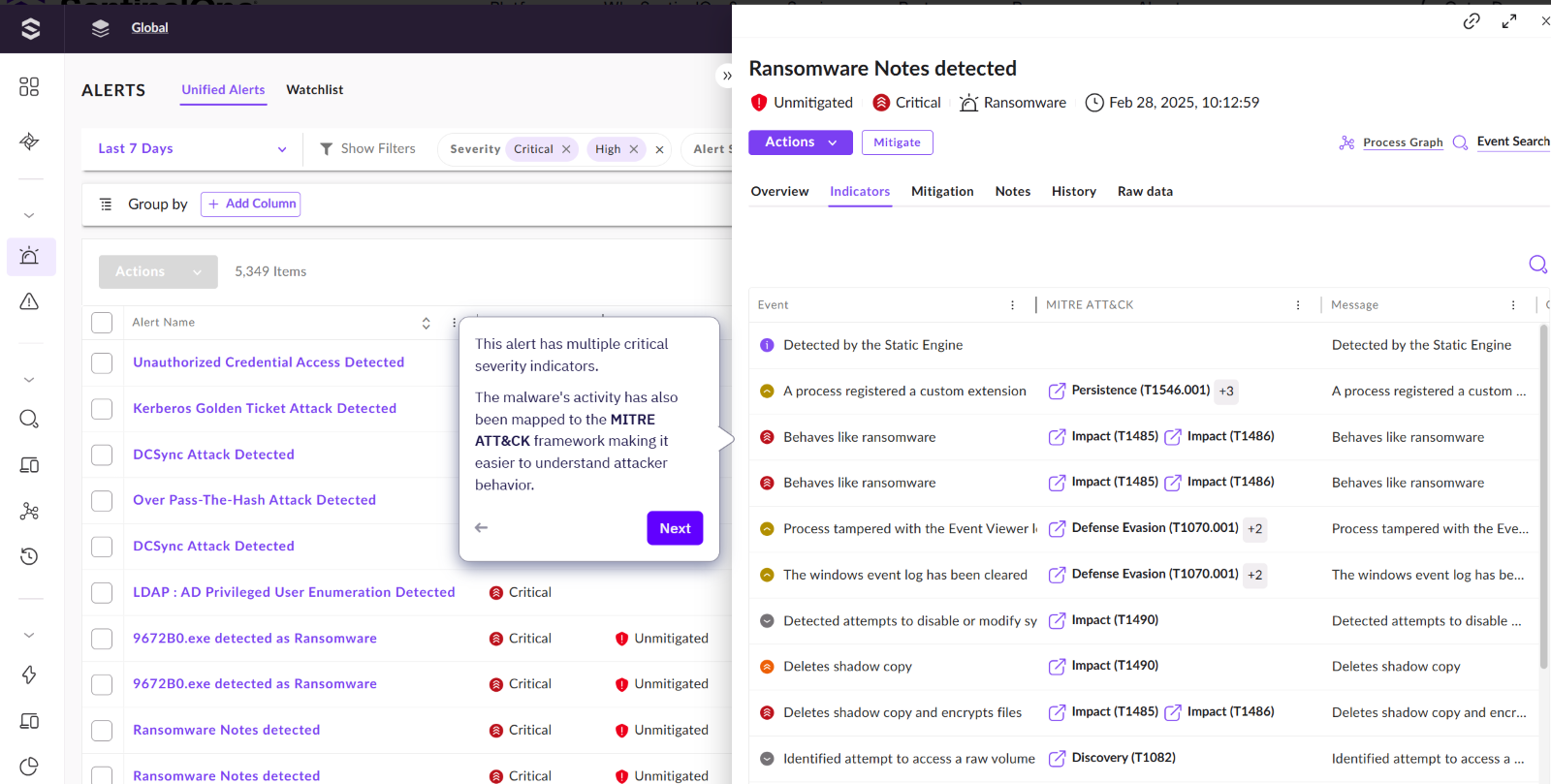
Task: Open the purple Actions dropdown in details panel
Action: (801, 142)
